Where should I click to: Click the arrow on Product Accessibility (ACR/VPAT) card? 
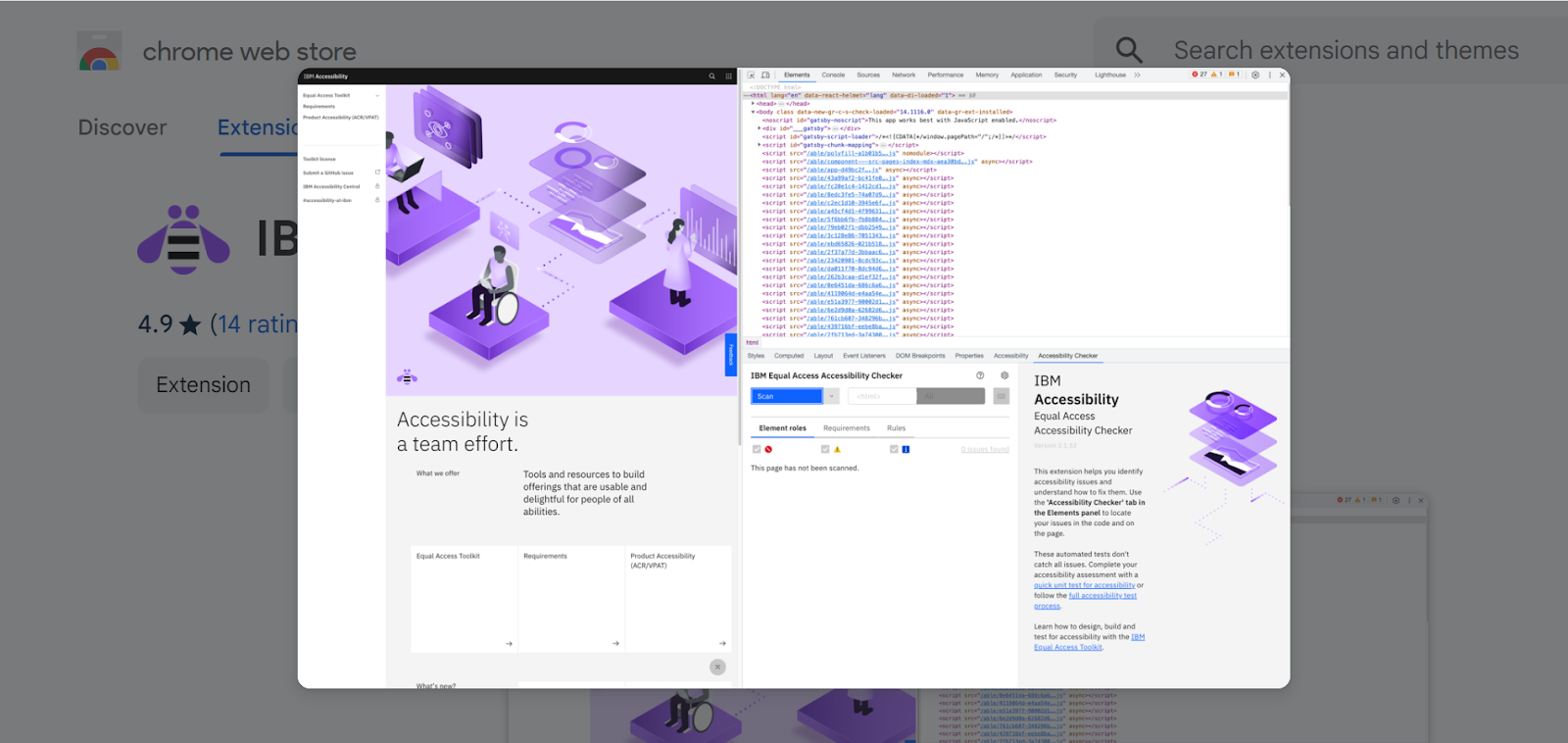pos(722,644)
